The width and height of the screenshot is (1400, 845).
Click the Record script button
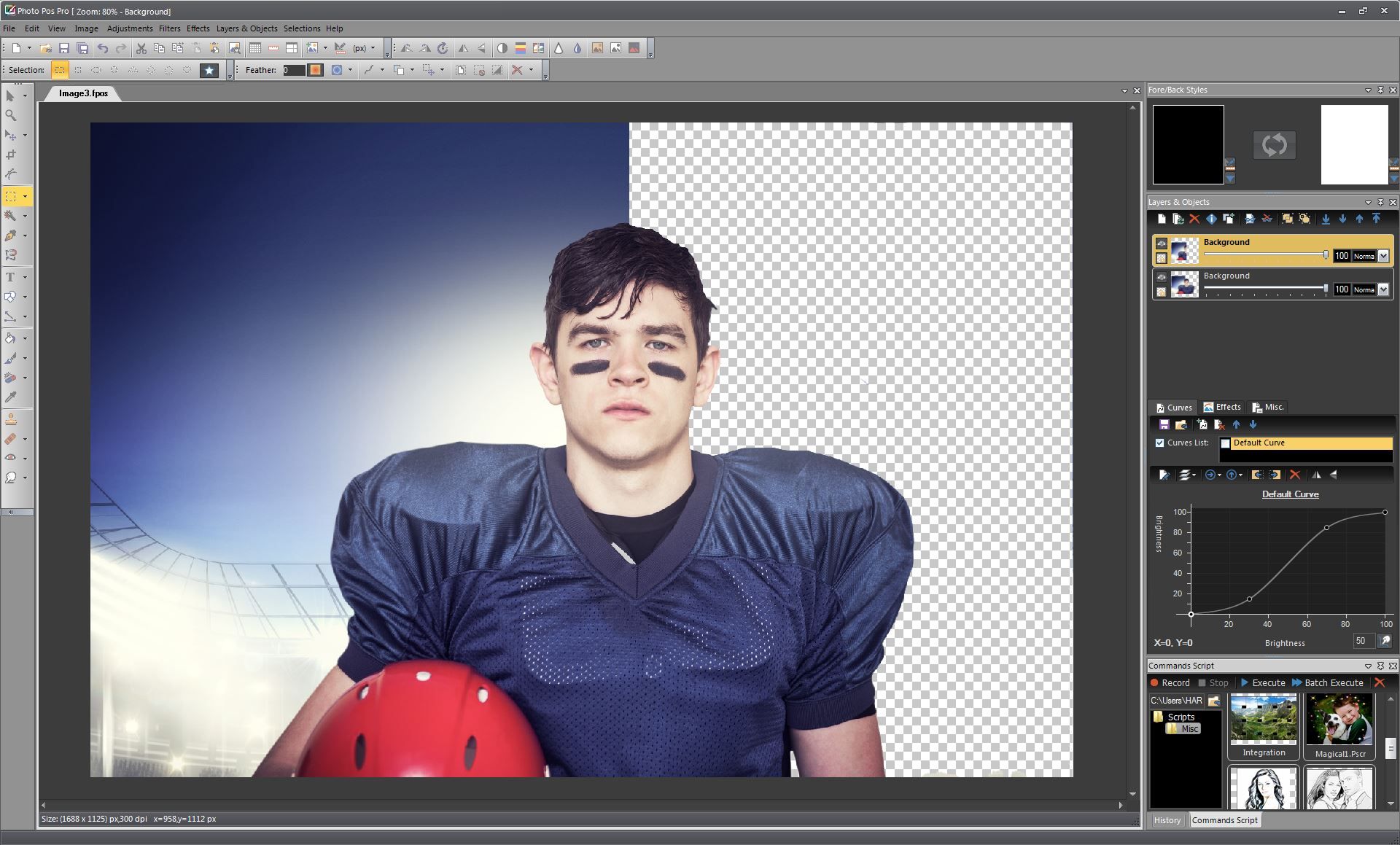(1170, 682)
